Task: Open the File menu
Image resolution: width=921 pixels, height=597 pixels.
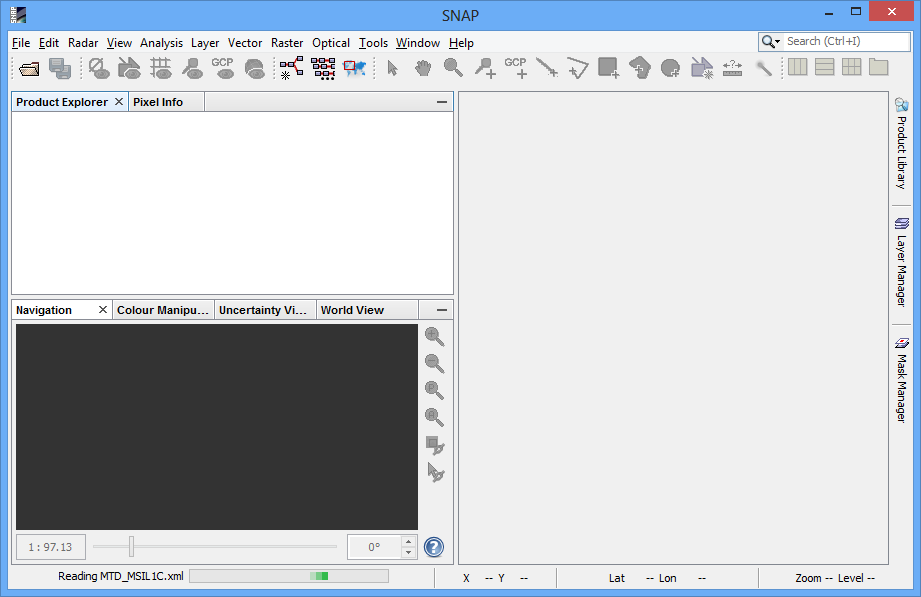Action: pyautogui.click(x=21, y=43)
